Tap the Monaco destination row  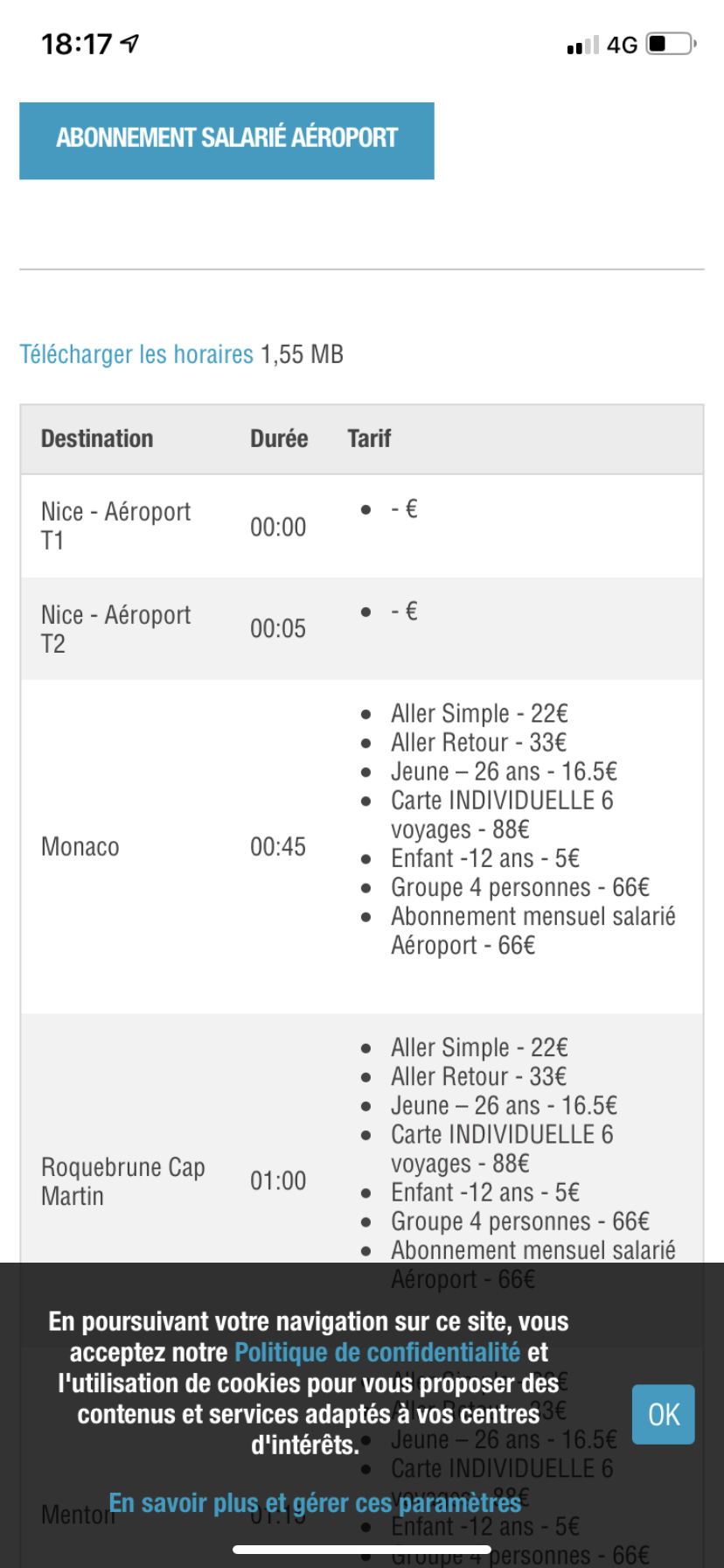[80, 847]
